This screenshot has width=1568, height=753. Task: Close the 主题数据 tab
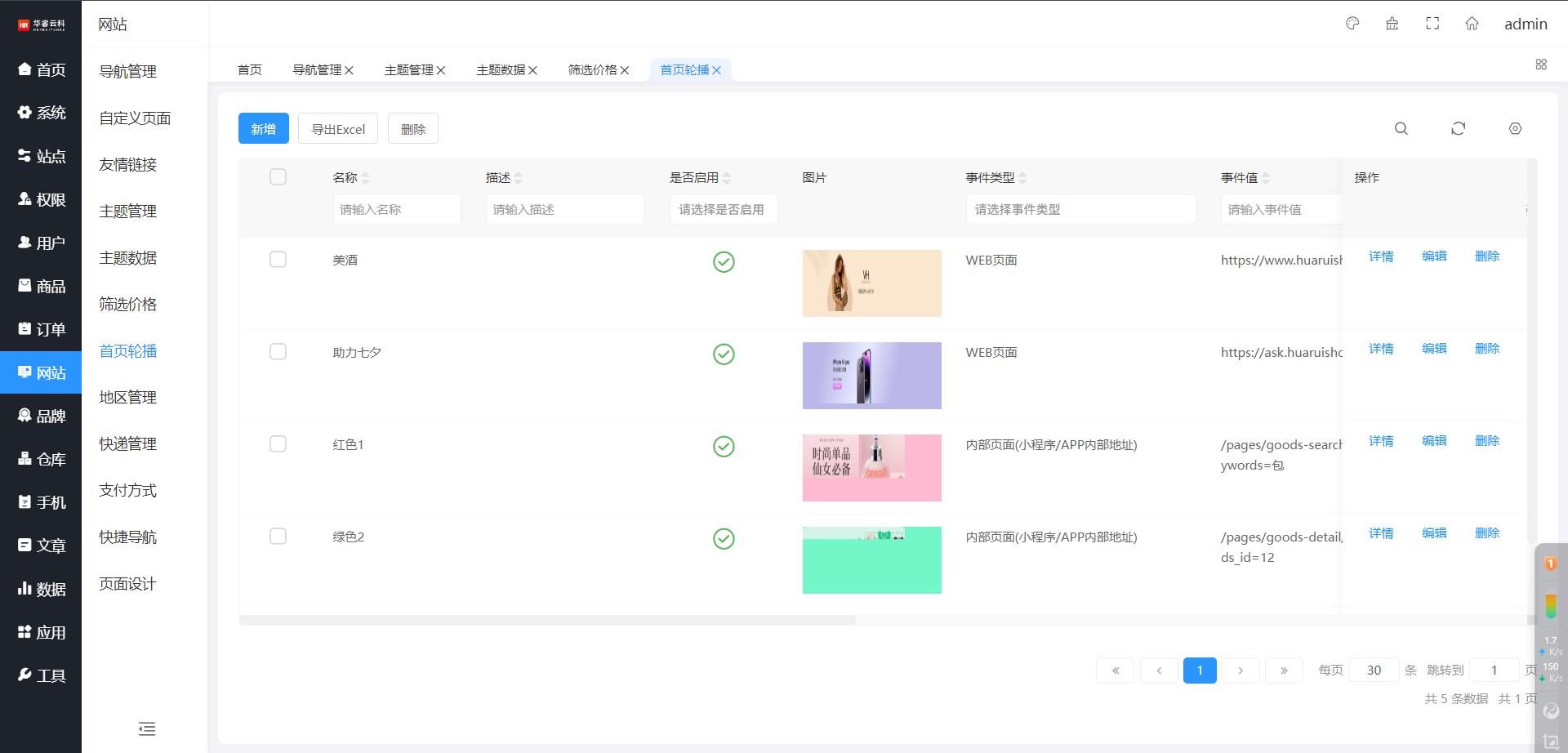(x=533, y=70)
